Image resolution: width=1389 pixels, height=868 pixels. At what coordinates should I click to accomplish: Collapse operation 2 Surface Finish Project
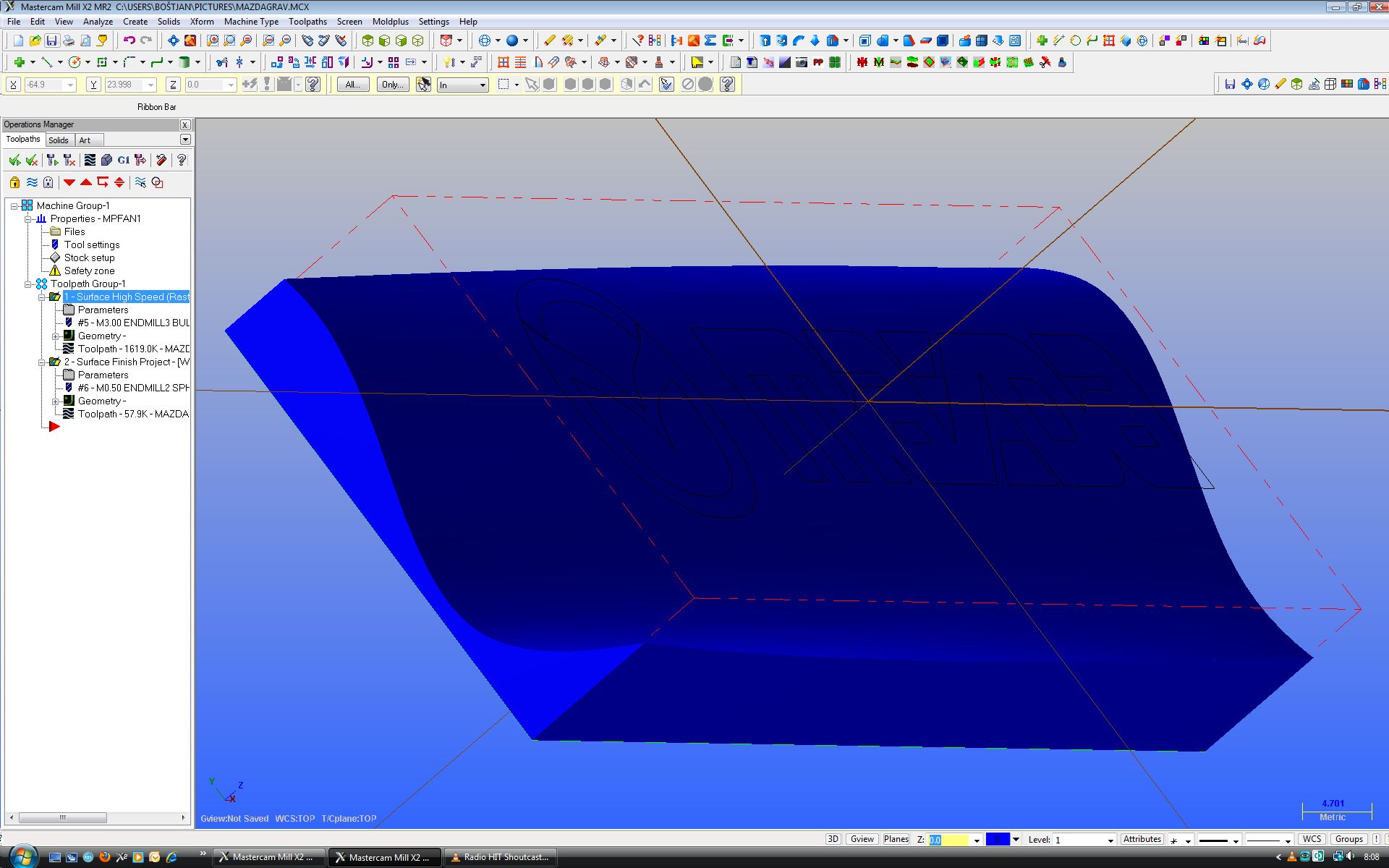tap(41, 362)
